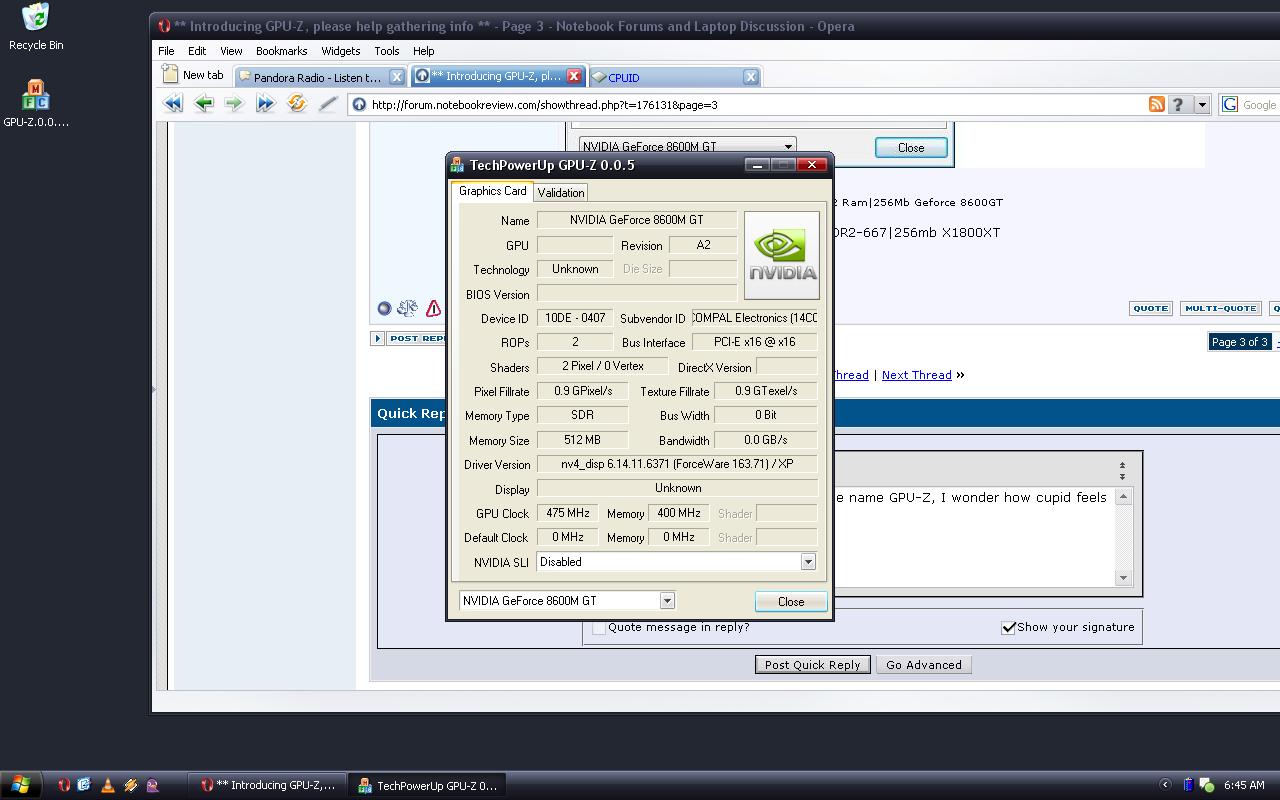
Task: Click the question mark icon in address bar
Action: (x=1178, y=104)
